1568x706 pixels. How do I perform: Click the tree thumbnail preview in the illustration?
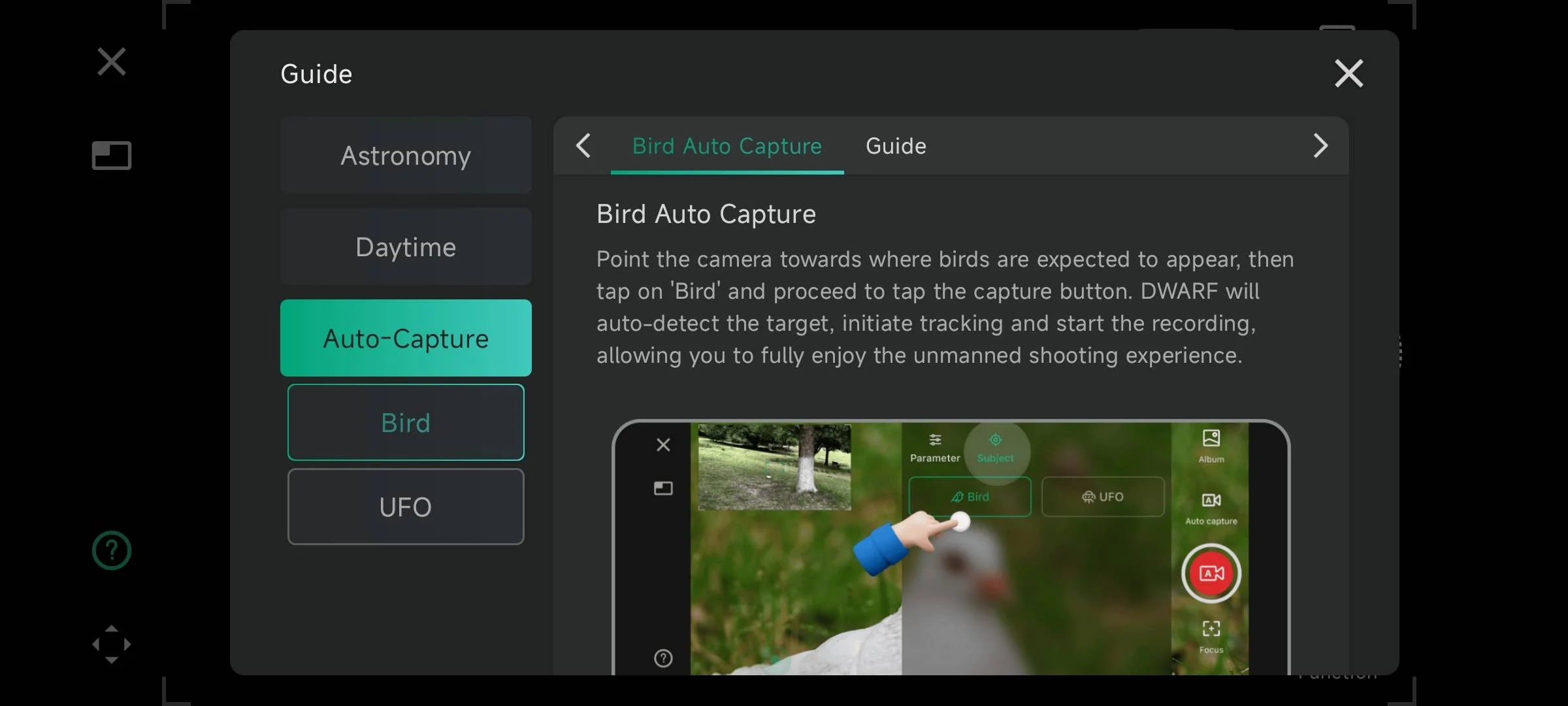(774, 467)
